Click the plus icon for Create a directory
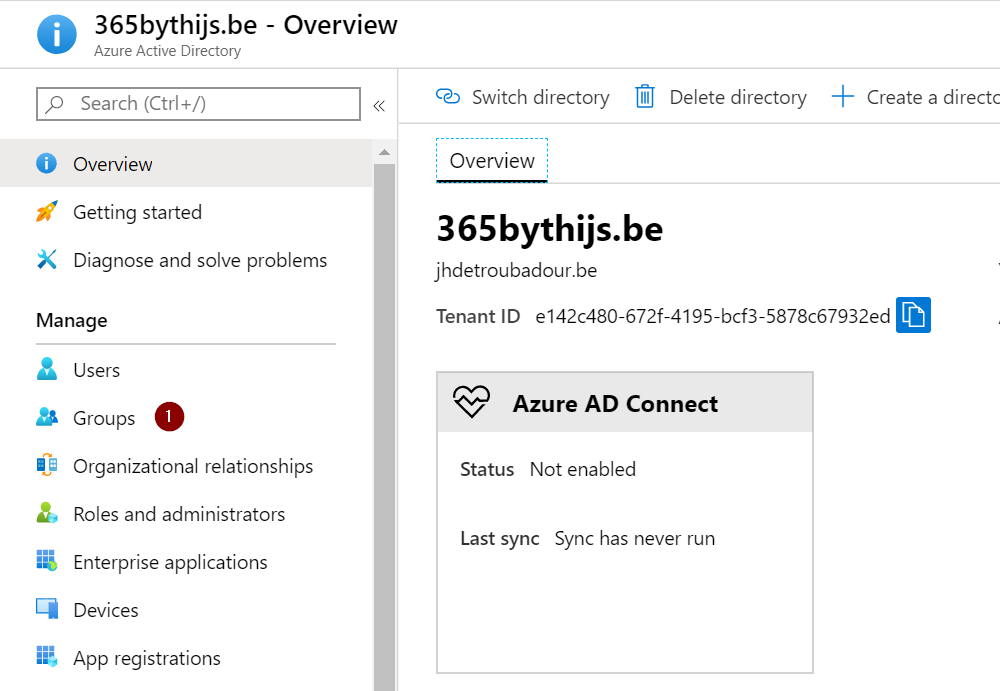This screenshot has width=1000, height=691. click(842, 96)
